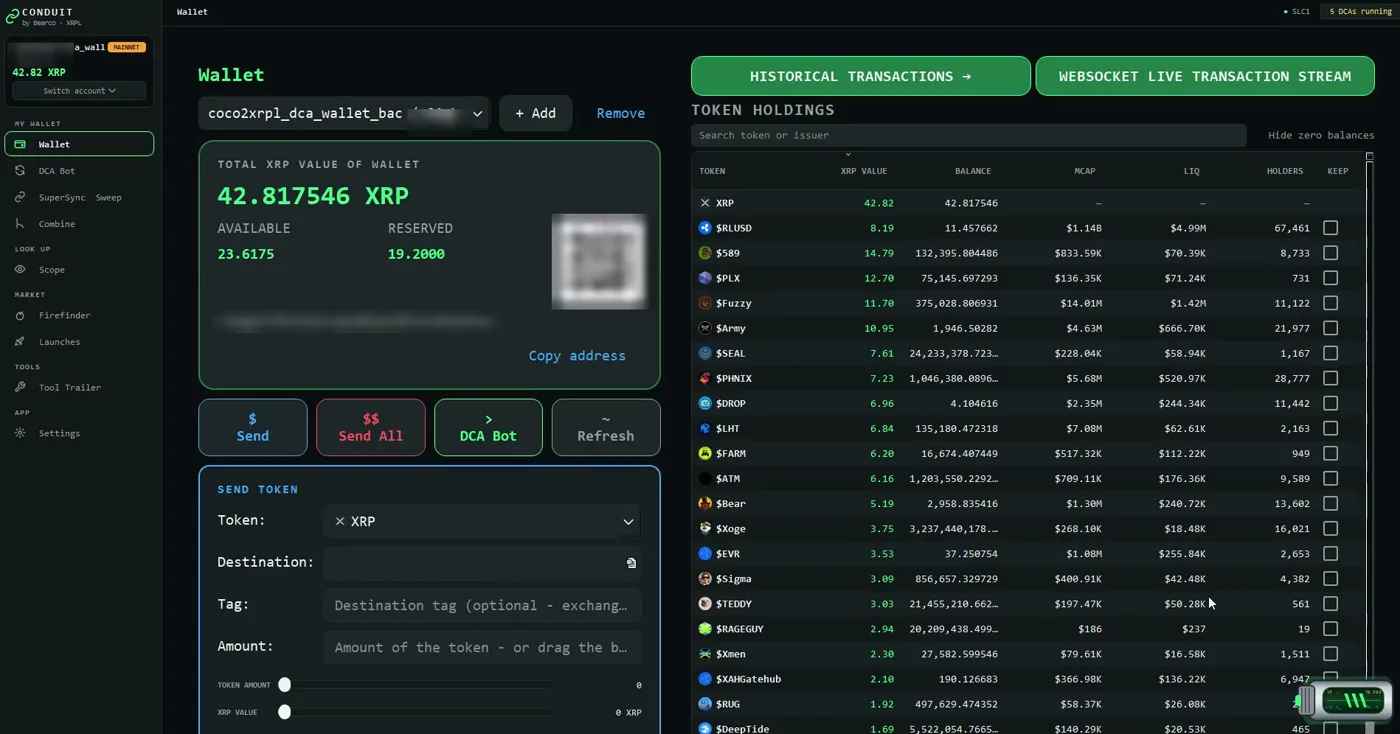Paste address using Destination field clipboard icon
Screen dimensions: 1400x734
coord(631,563)
